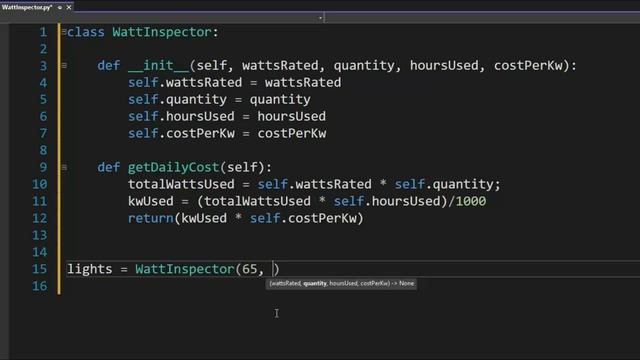Viewport: 640px width, 360px height.
Task: Collapse the getDailyCost method outline marker
Action: (64, 167)
